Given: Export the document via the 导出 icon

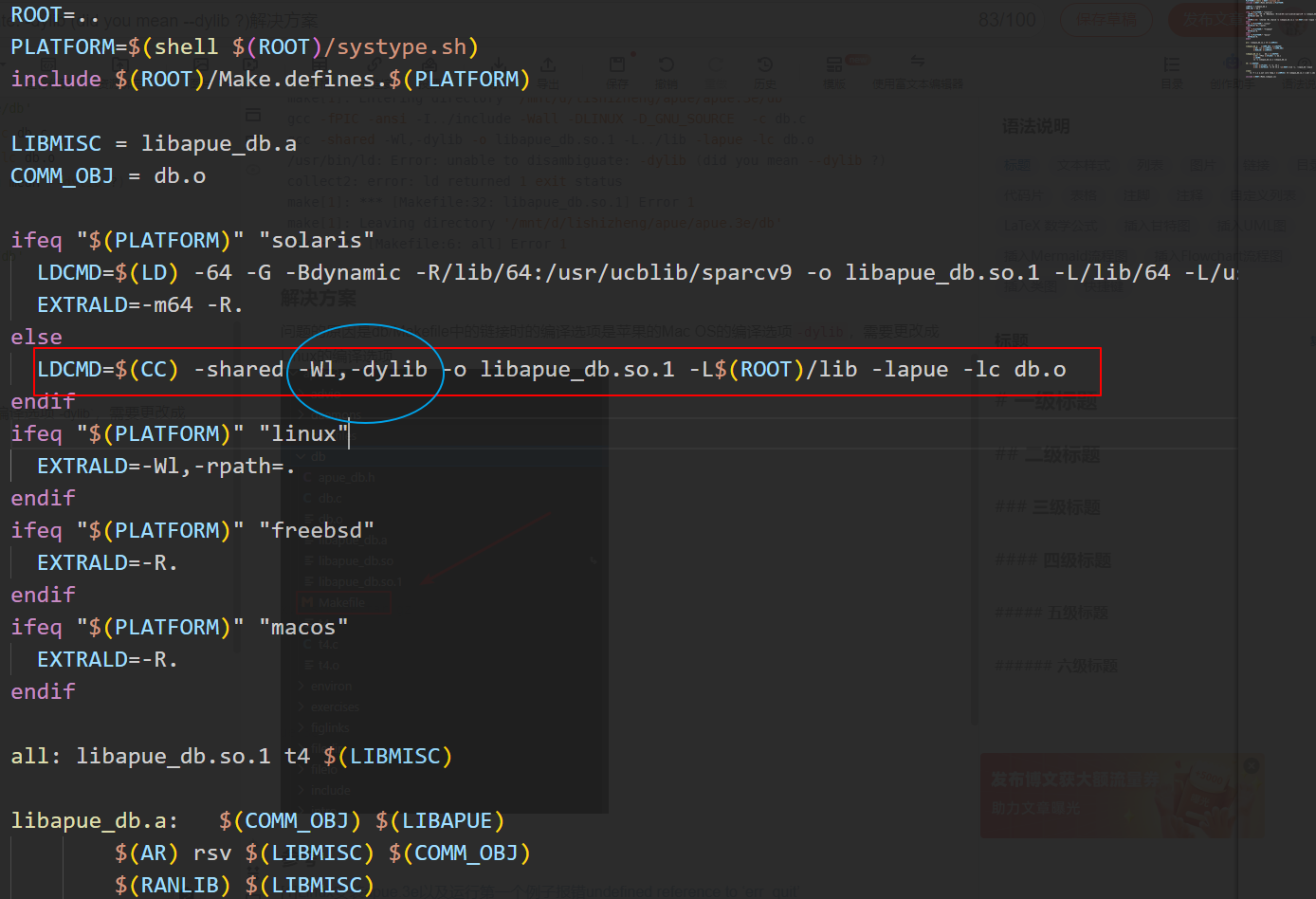Looking at the screenshot, I should click(x=548, y=71).
